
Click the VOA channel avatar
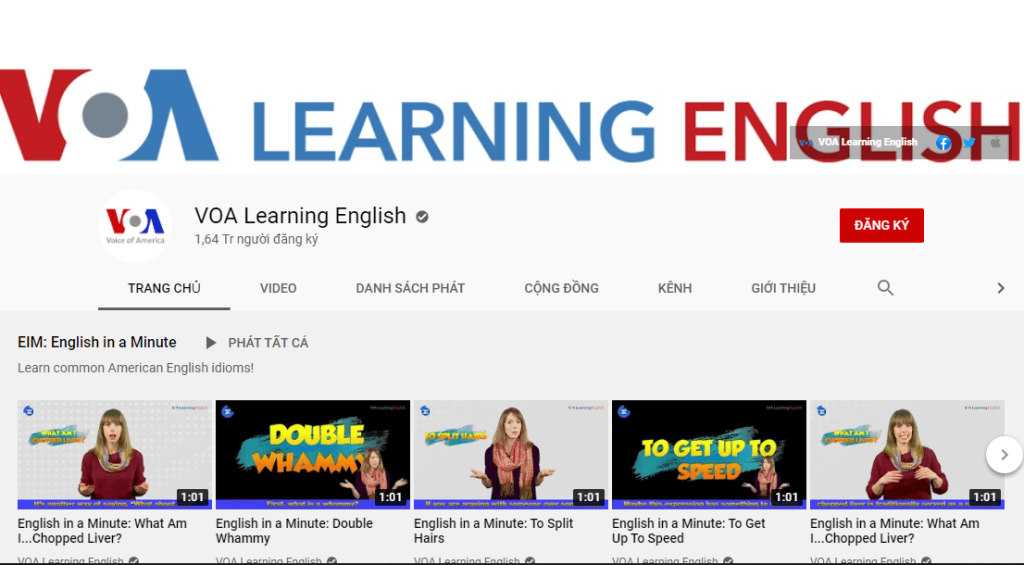(x=135, y=226)
